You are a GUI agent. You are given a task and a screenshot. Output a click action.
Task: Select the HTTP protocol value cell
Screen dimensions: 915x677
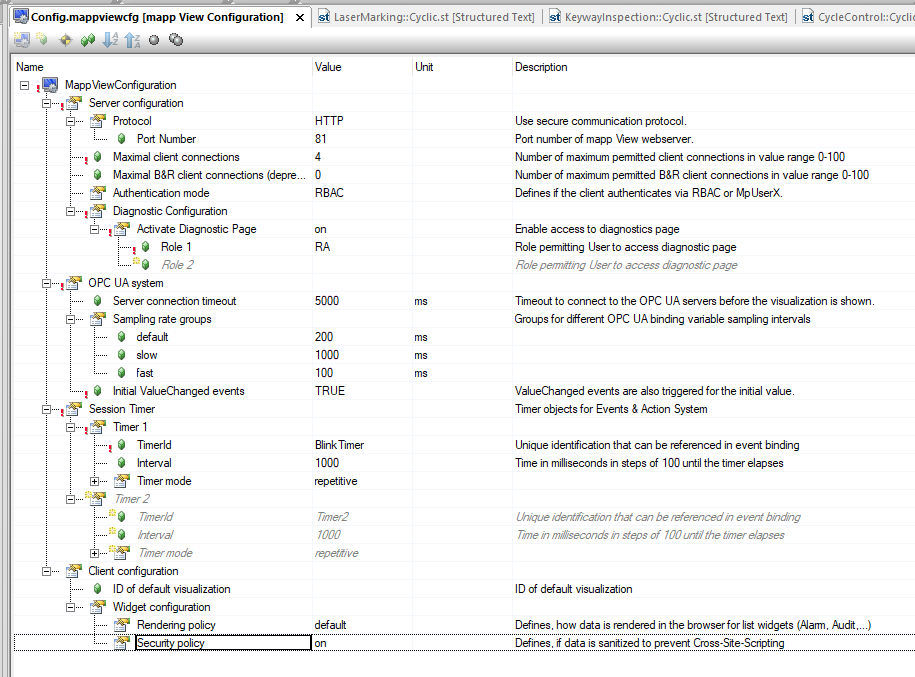[362, 121]
